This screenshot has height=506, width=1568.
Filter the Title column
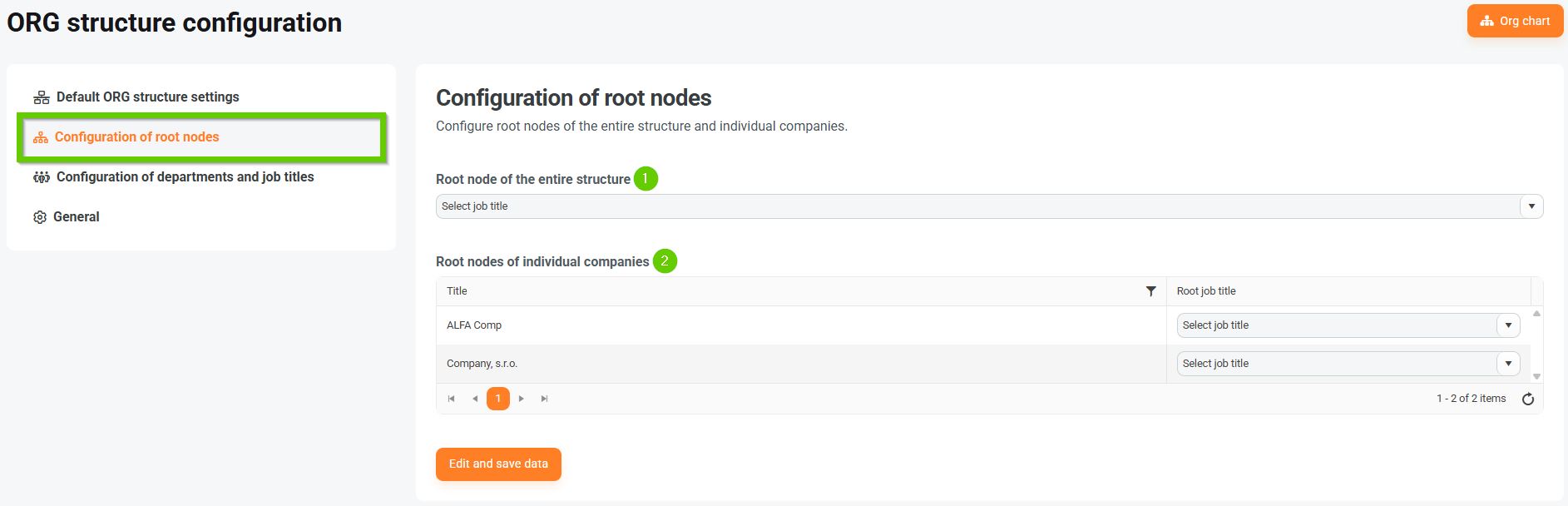[x=1151, y=291]
